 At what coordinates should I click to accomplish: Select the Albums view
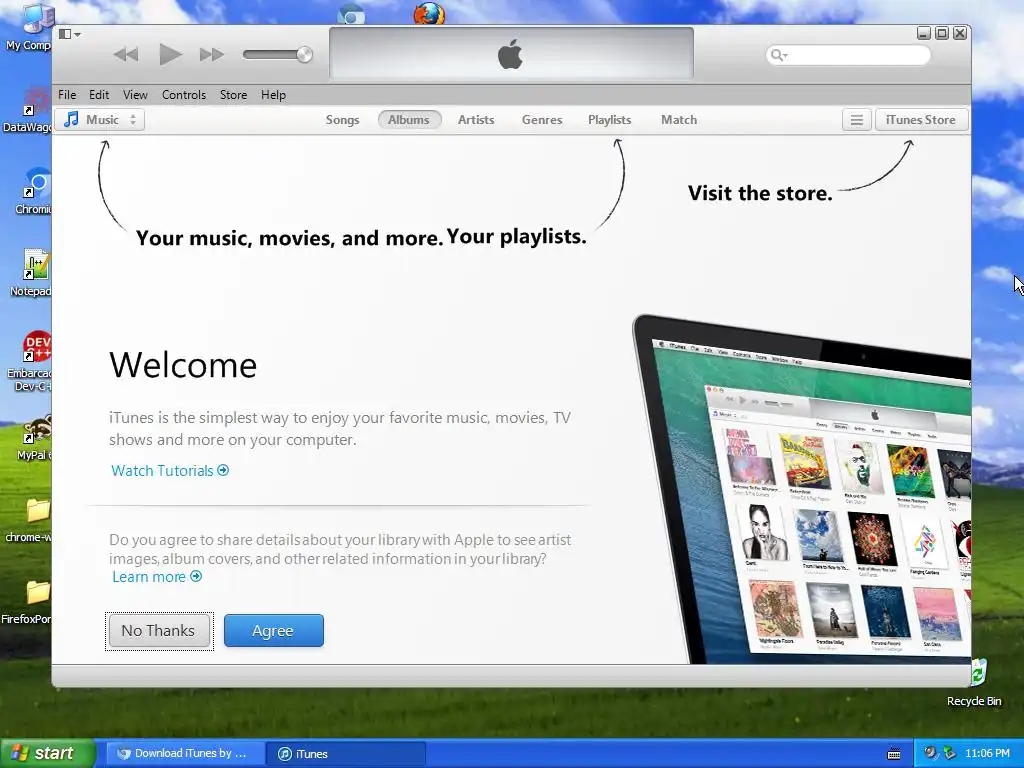(x=409, y=120)
